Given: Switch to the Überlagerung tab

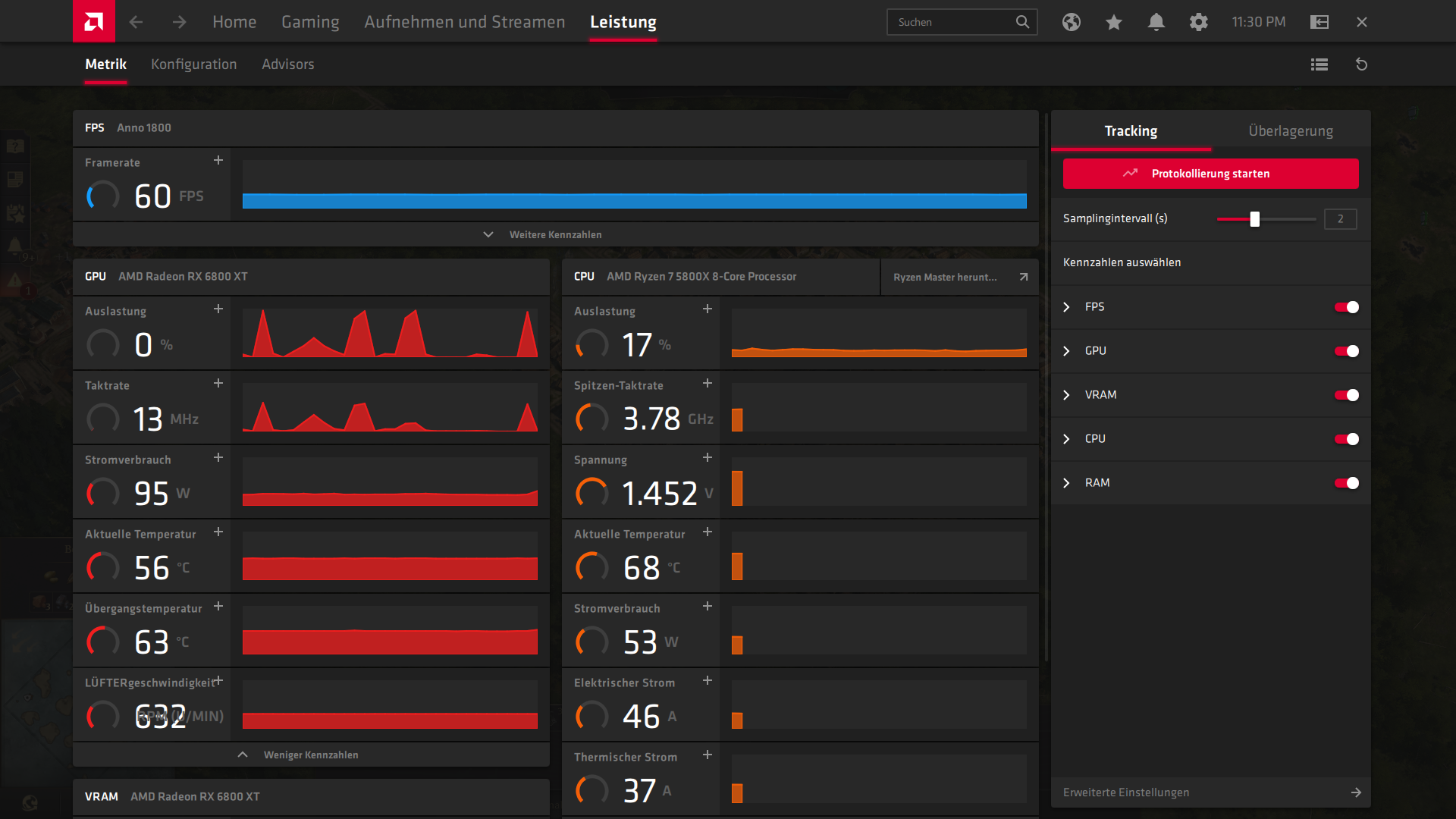Looking at the screenshot, I should point(1290,130).
